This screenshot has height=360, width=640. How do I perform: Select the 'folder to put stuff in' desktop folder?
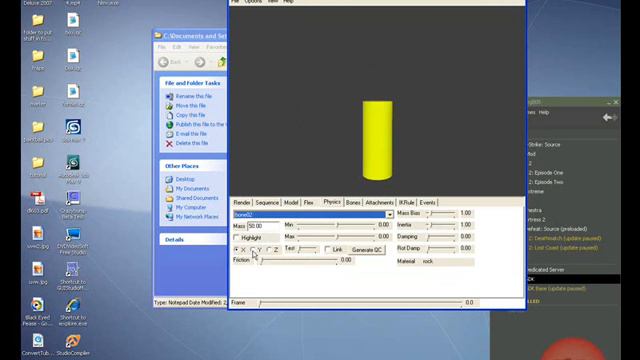38,27
